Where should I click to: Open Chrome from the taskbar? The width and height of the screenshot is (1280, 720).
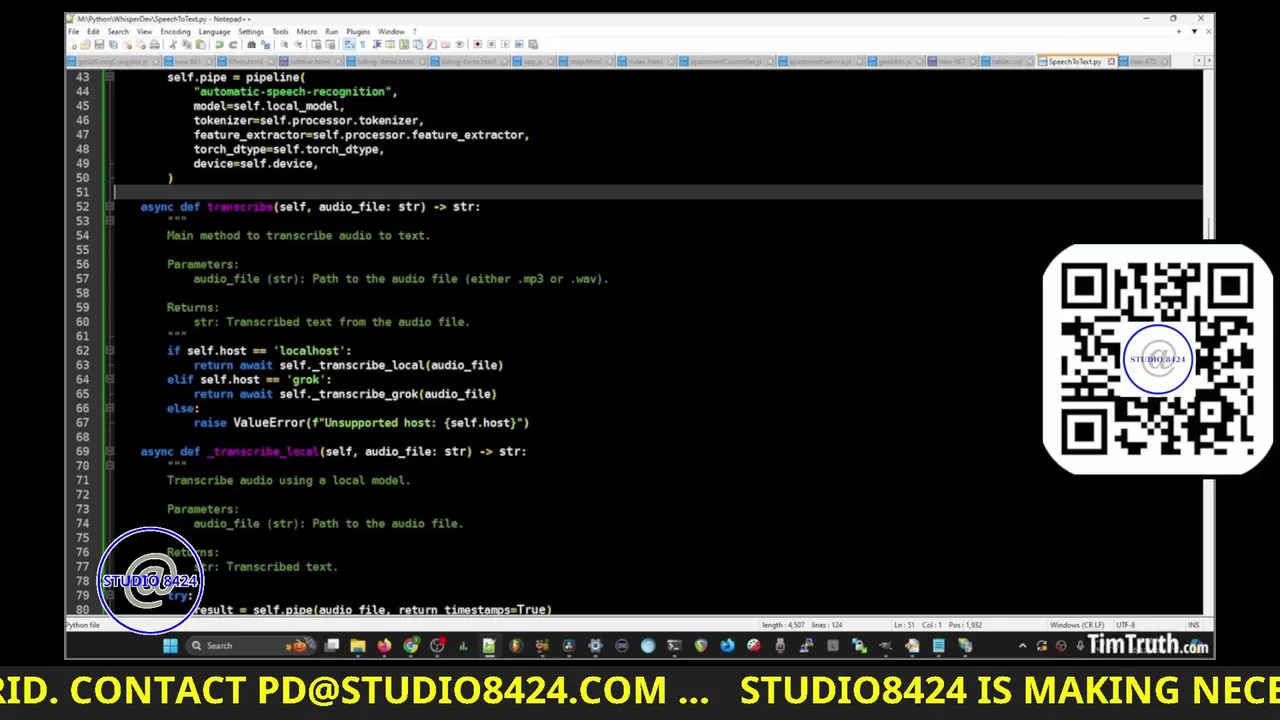pyautogui.click(x=411, y=646)
